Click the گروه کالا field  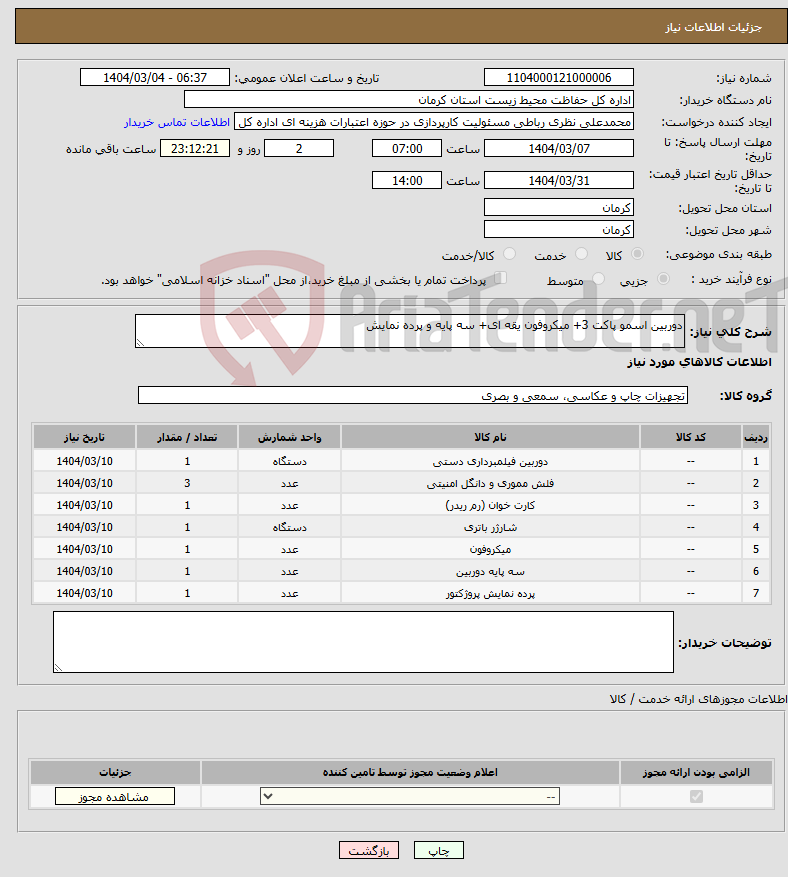coord(413,395)
